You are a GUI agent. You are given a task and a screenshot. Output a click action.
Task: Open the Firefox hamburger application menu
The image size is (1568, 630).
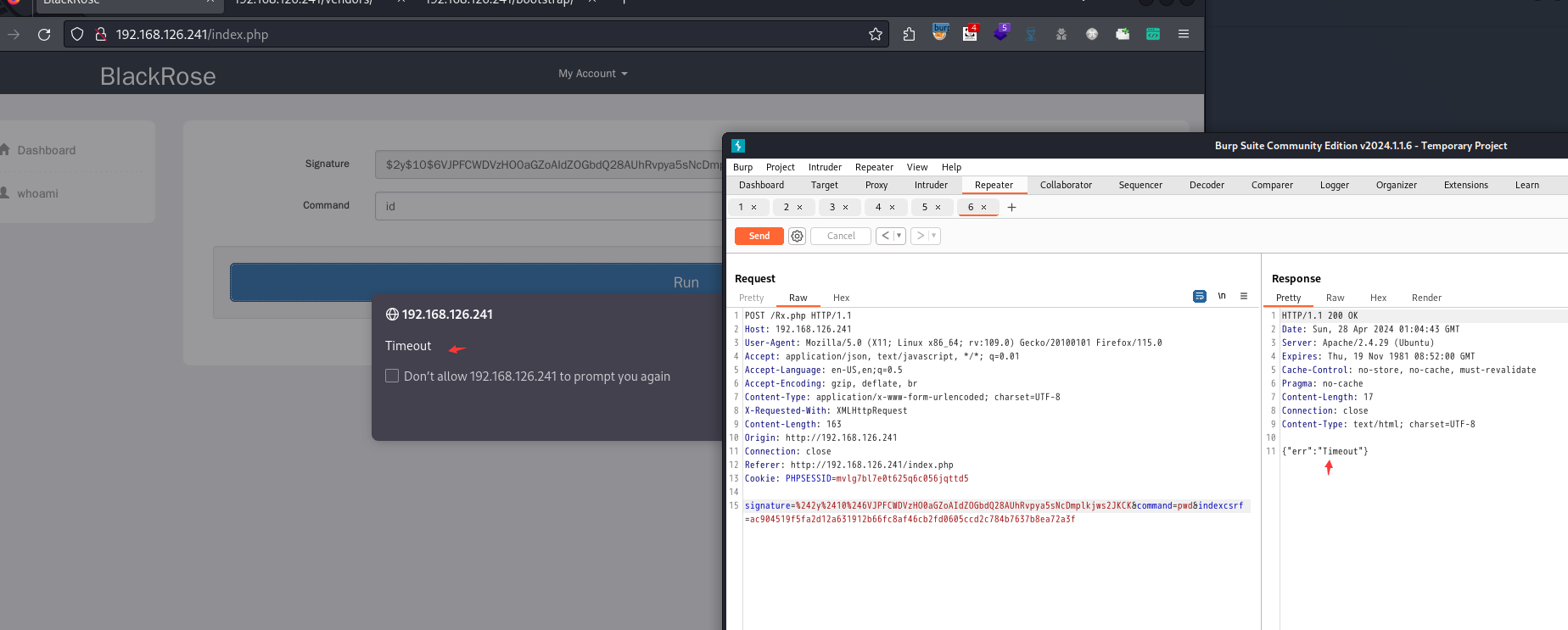click(x=1184, y=34)
